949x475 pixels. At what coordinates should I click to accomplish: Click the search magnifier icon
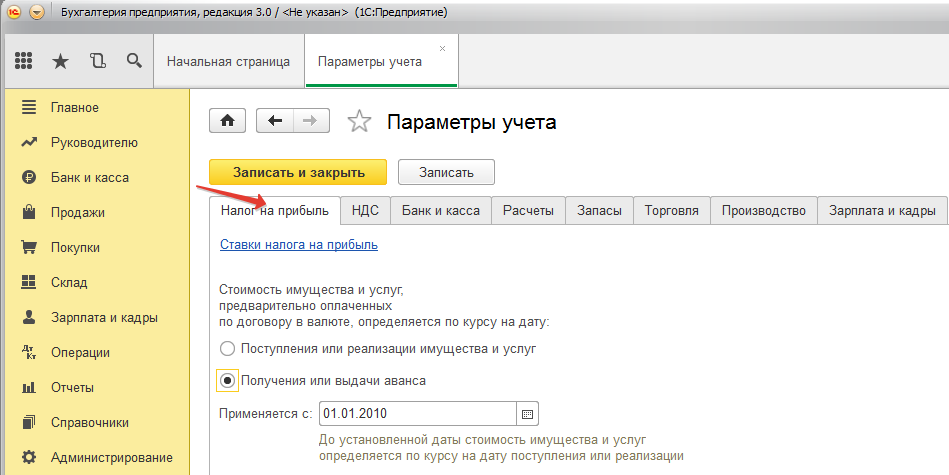pos(133,61)
